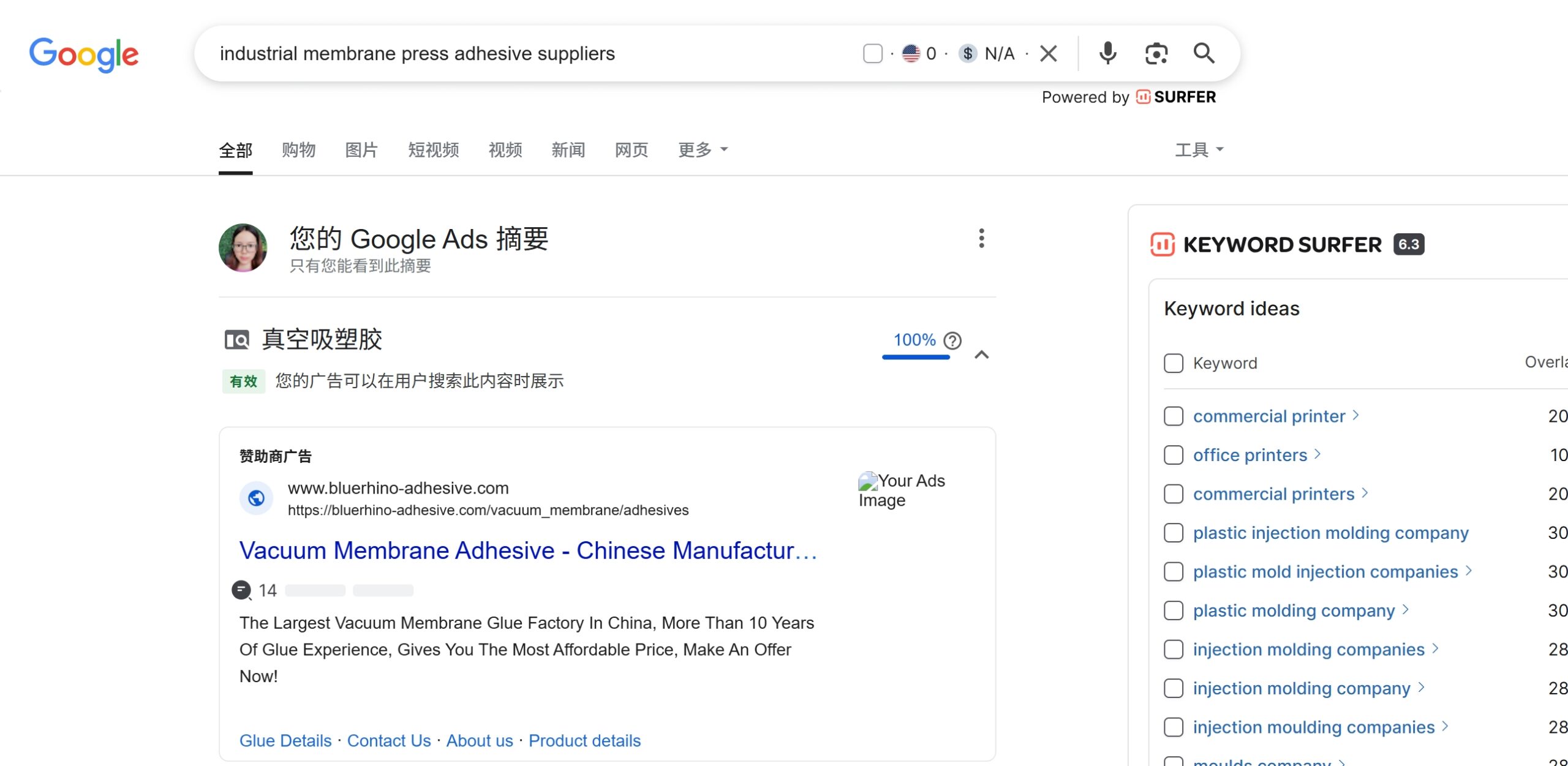This screenshot has width=1568, height=766.
Task: Collapse the 真空吸塑胶 keyword section
Action: [x=982, y=355]
